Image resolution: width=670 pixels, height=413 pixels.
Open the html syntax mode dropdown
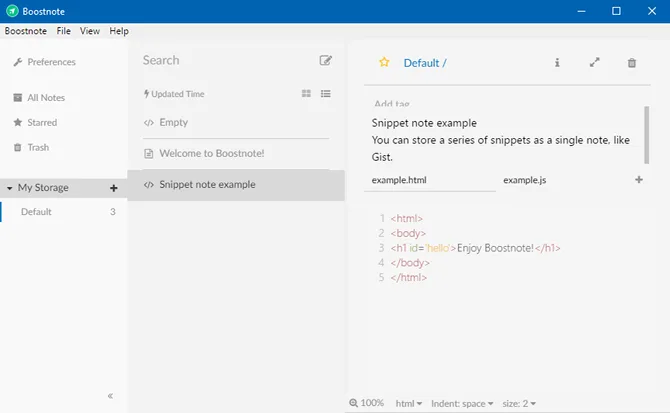pos(408,403)
